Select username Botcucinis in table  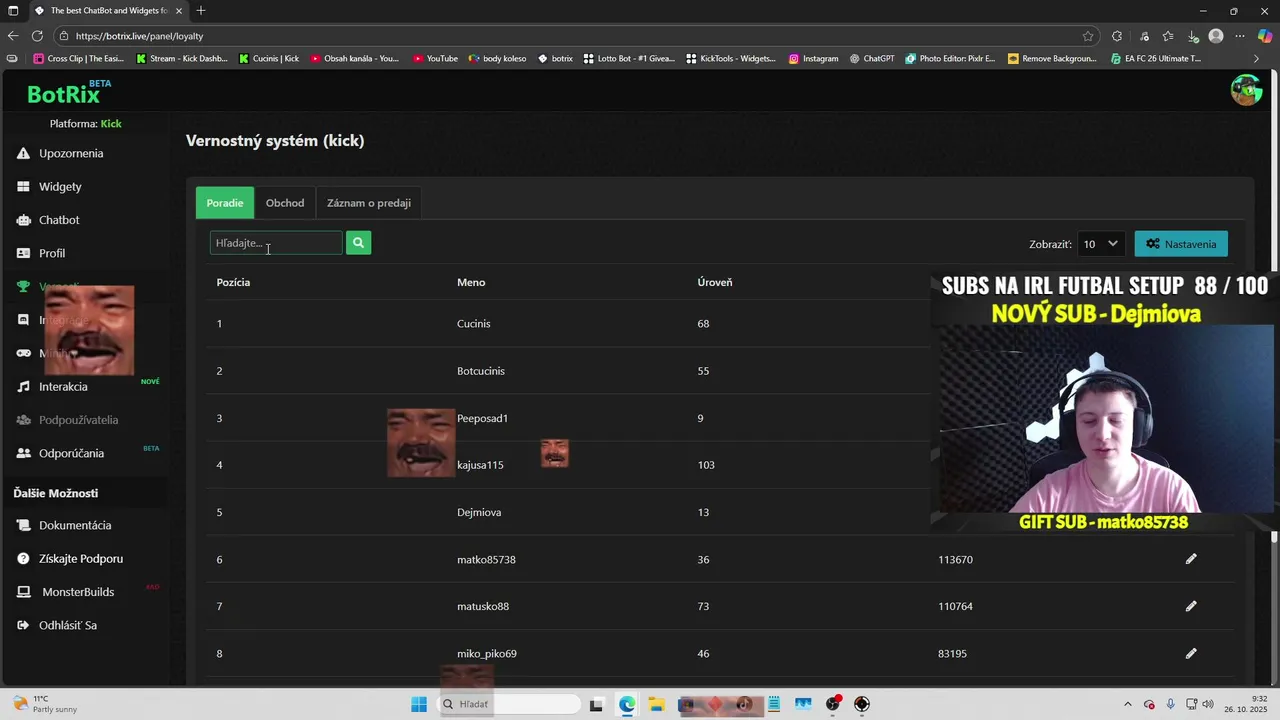481,371
